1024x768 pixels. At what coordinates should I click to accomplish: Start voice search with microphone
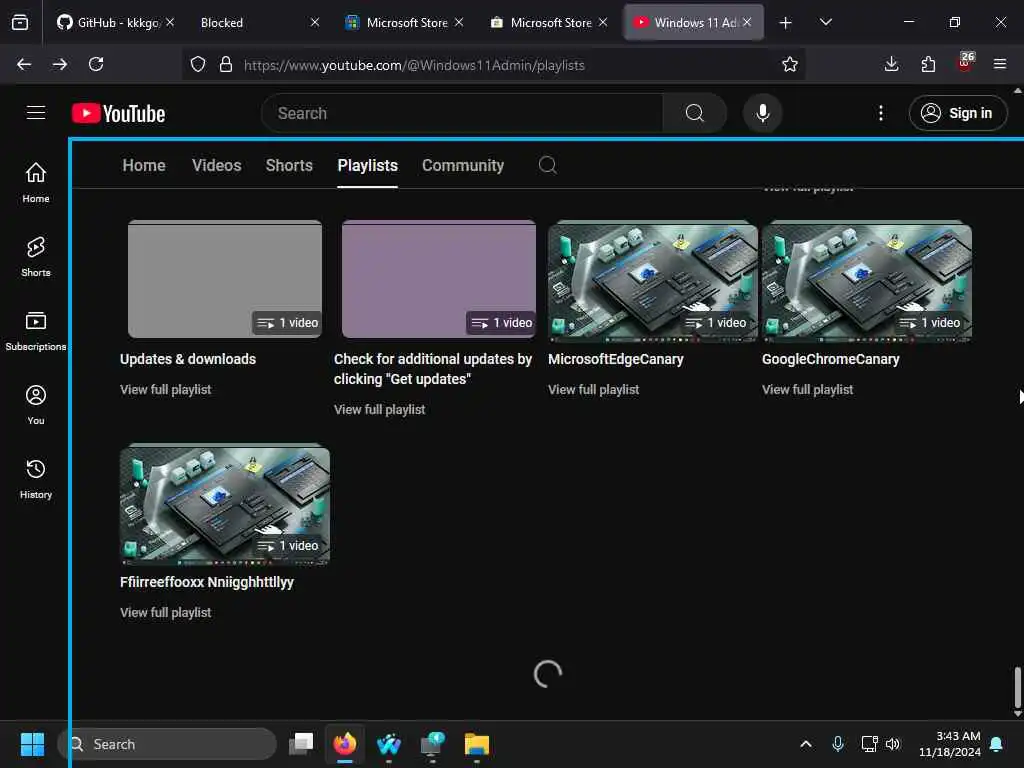point(762,113)
